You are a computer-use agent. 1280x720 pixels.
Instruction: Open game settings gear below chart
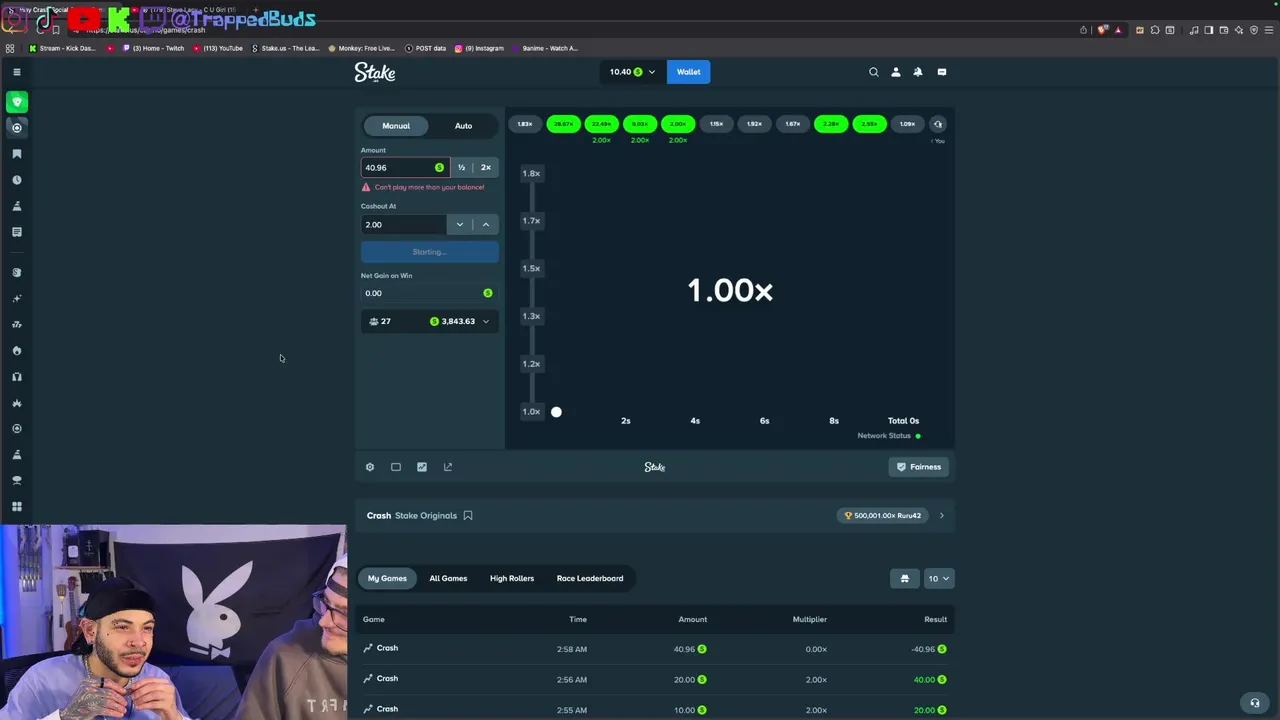click(370, 467)
